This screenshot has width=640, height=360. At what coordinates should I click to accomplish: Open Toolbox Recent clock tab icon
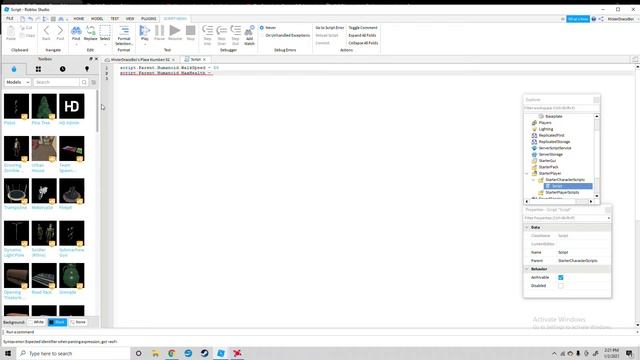click(x=62, y=69)
